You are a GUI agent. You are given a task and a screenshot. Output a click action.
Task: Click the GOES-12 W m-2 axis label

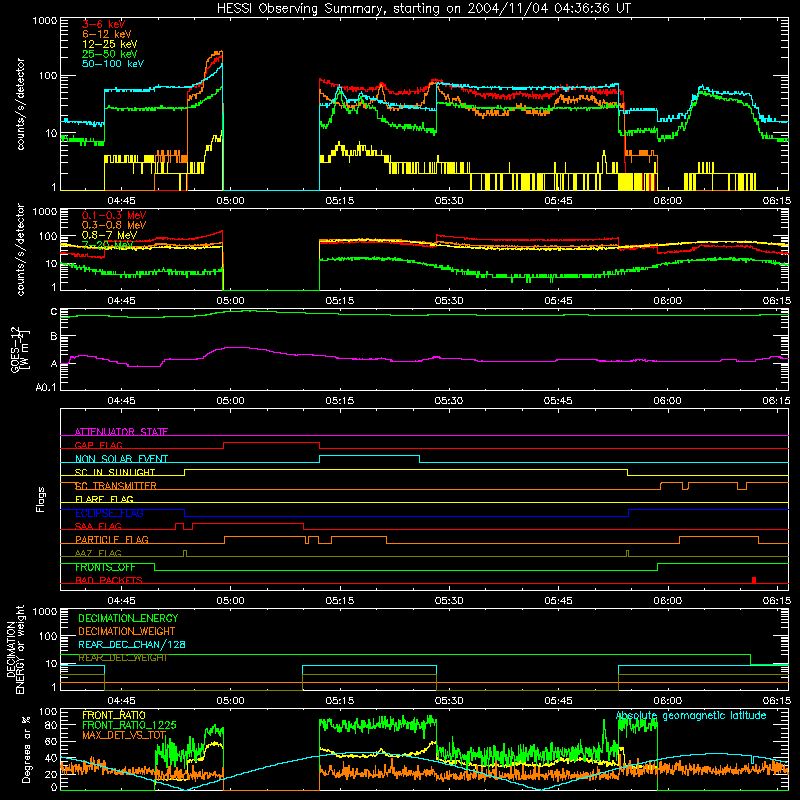[20, 349]
